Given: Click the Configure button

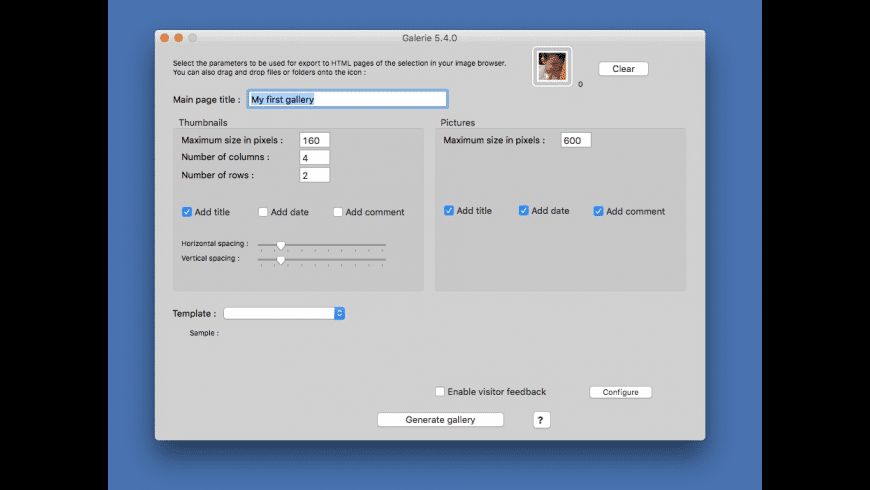Looking at the screenshot, I should [x=620, y=392].
